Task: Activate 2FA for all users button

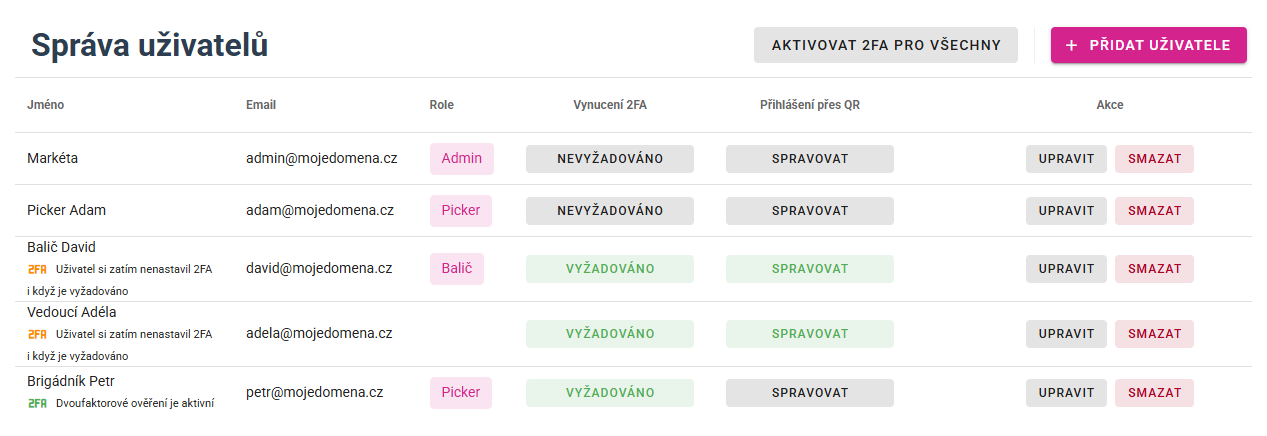Action: 886,45
